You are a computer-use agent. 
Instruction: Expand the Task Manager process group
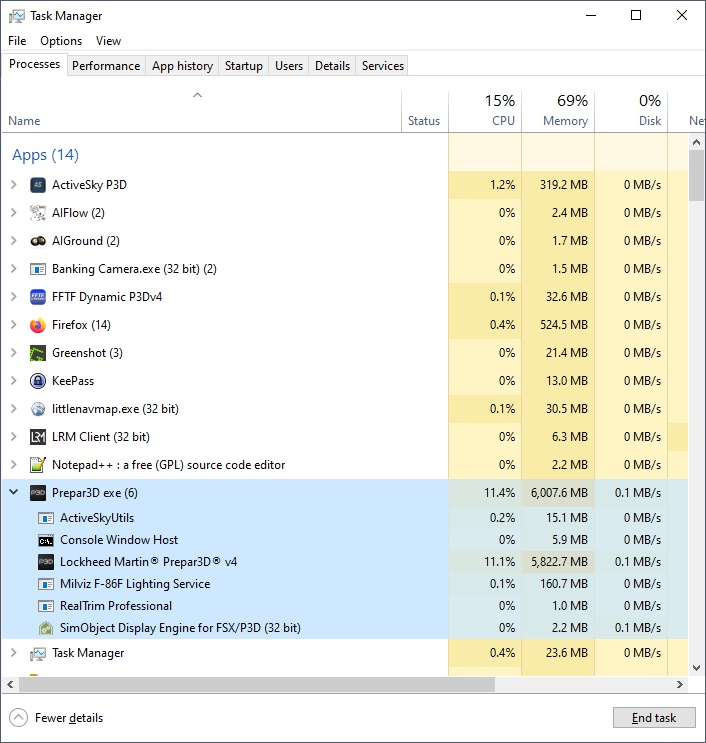[x=14, y=652]
